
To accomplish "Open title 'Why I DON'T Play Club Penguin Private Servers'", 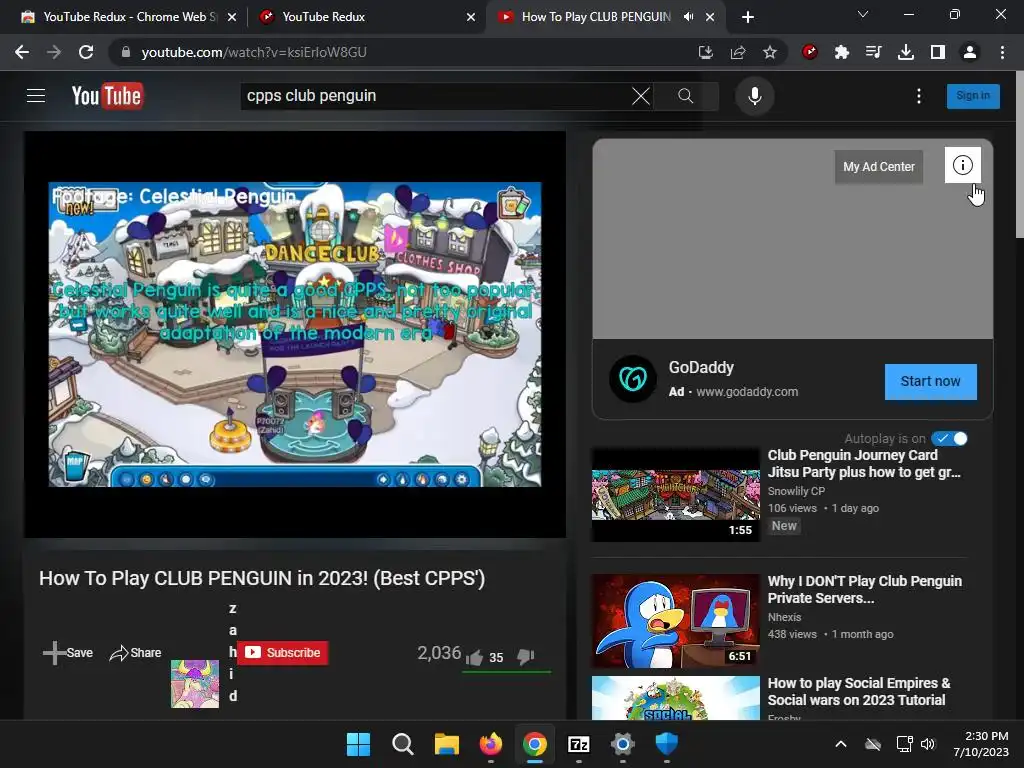I will tap(865, 590).
